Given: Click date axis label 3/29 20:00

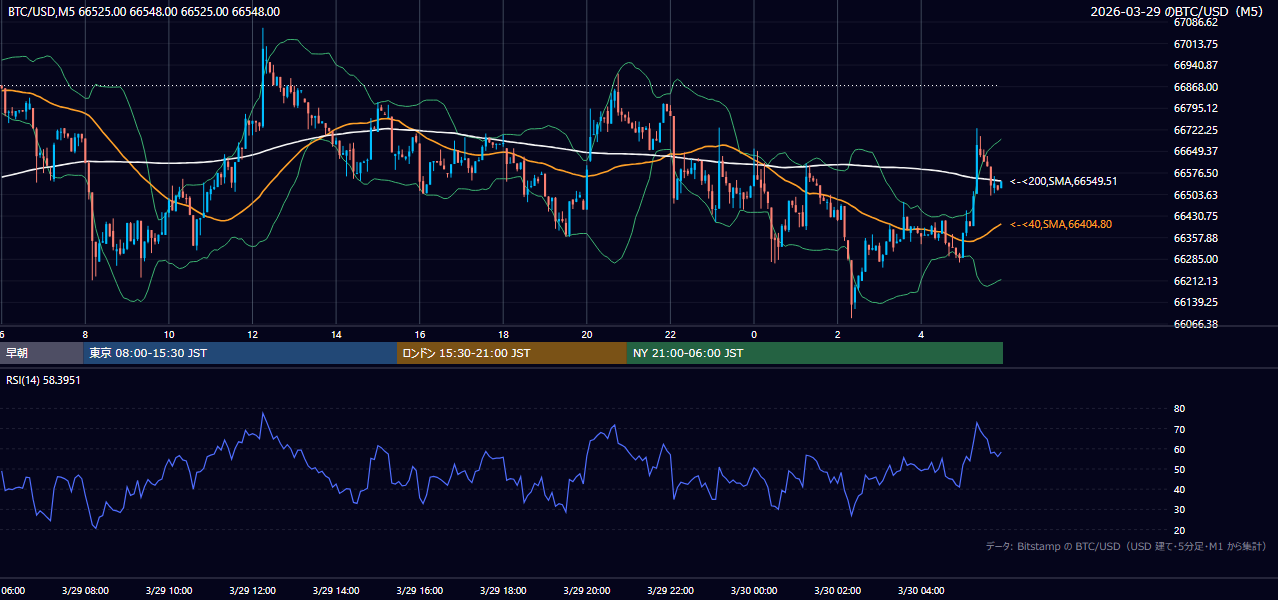Looking at the screenshot, I should 587,590.
